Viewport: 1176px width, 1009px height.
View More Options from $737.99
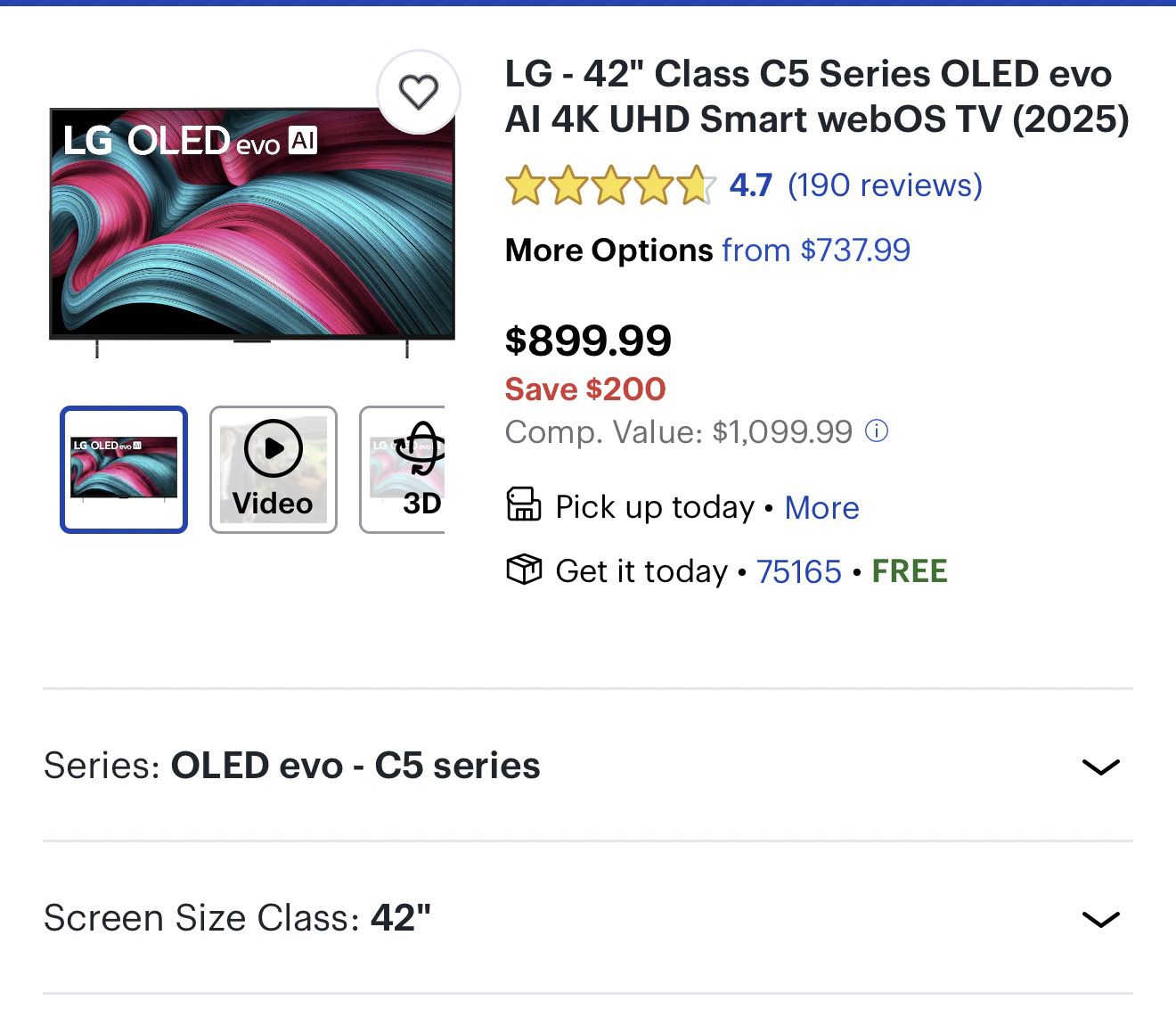(815, 250)
